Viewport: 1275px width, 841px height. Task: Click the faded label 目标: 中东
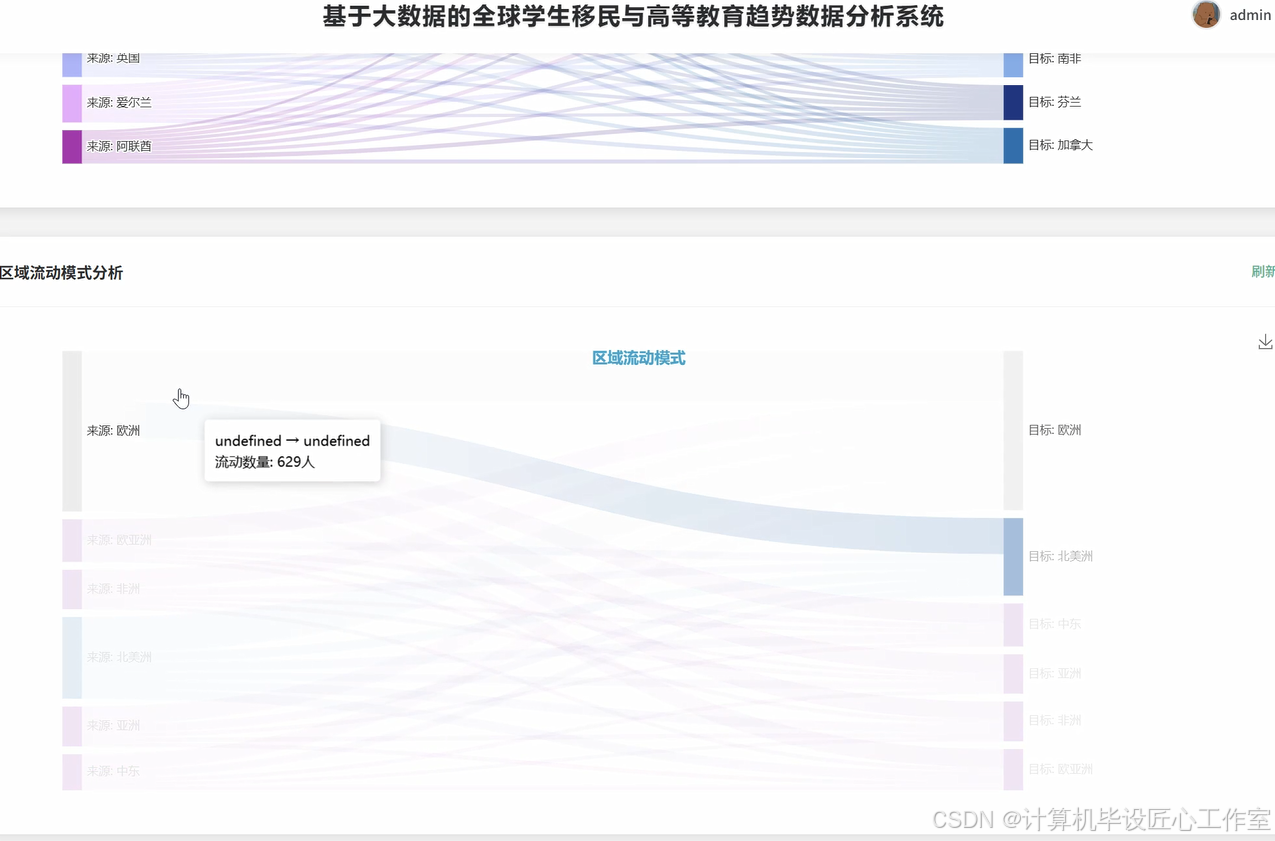click(x=1054, y=624)
